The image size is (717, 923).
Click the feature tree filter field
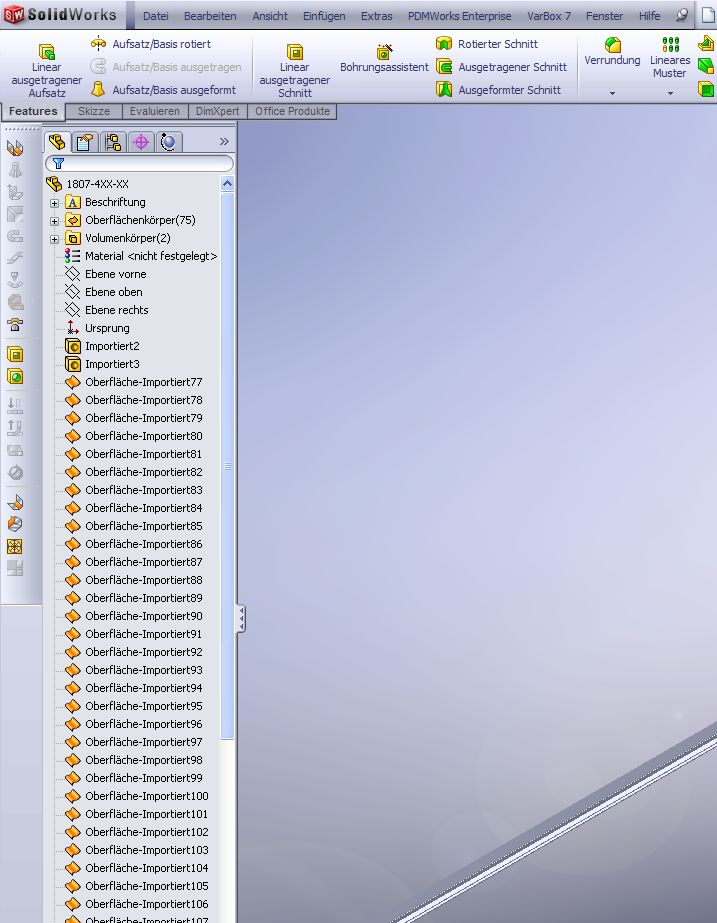coord(140,163)
